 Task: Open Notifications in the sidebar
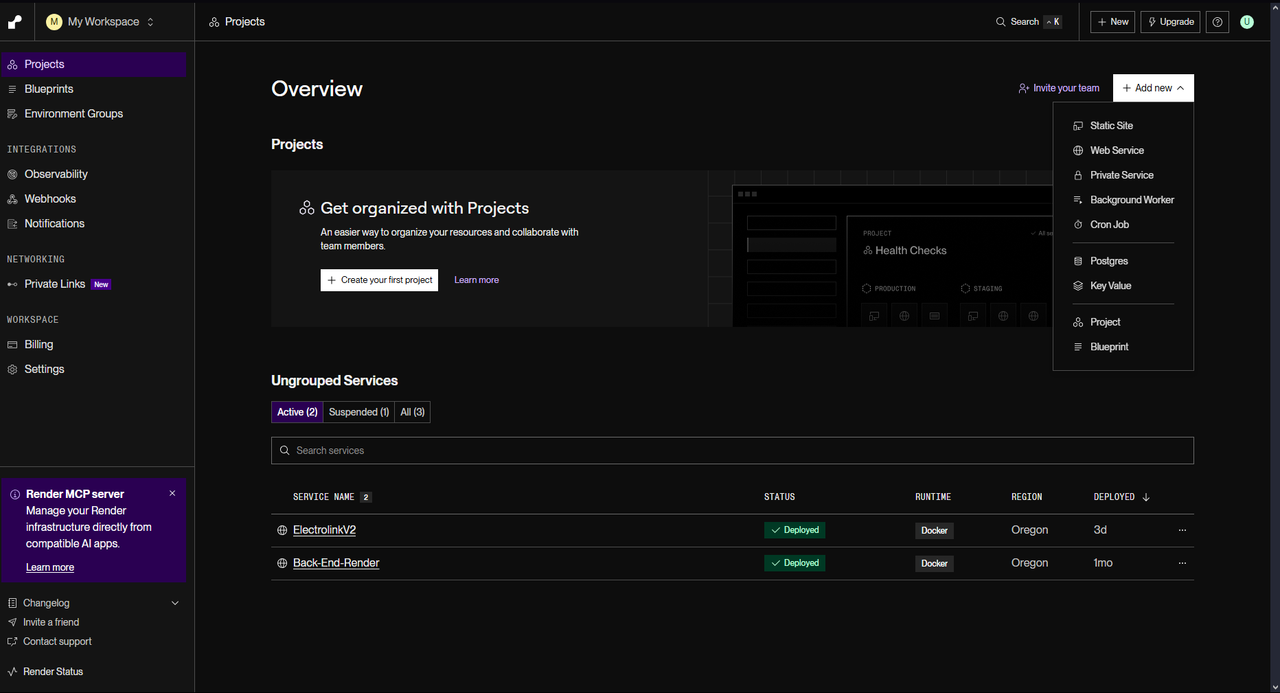93,223
